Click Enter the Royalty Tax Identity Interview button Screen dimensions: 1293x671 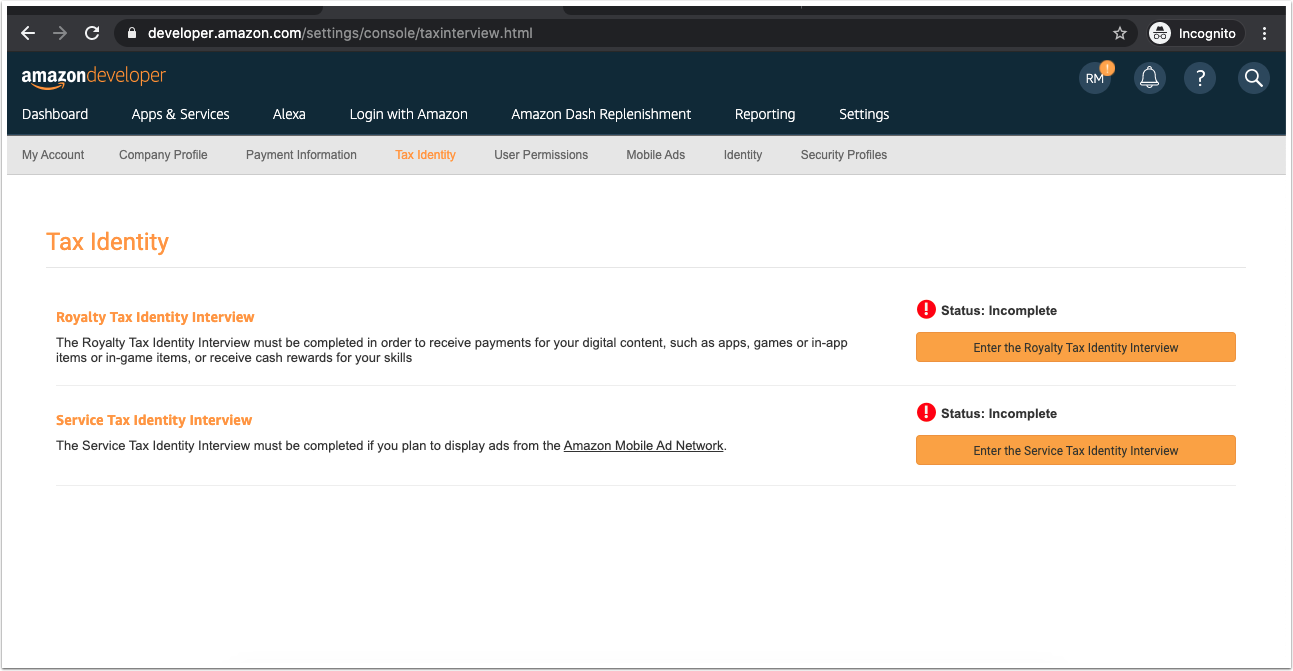click(x=1076, y=348)
